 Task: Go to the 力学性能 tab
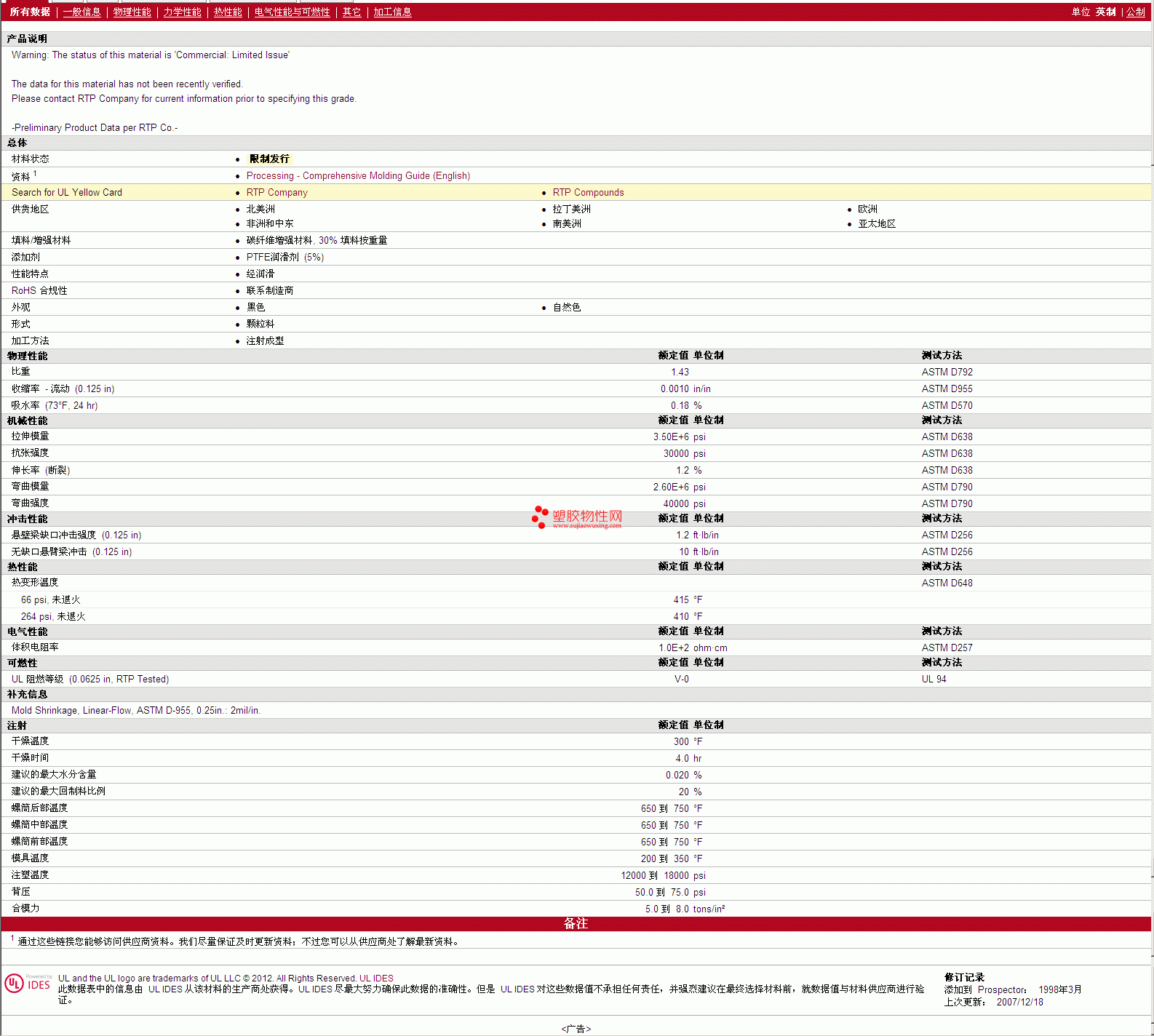click(x=182, y=12)
